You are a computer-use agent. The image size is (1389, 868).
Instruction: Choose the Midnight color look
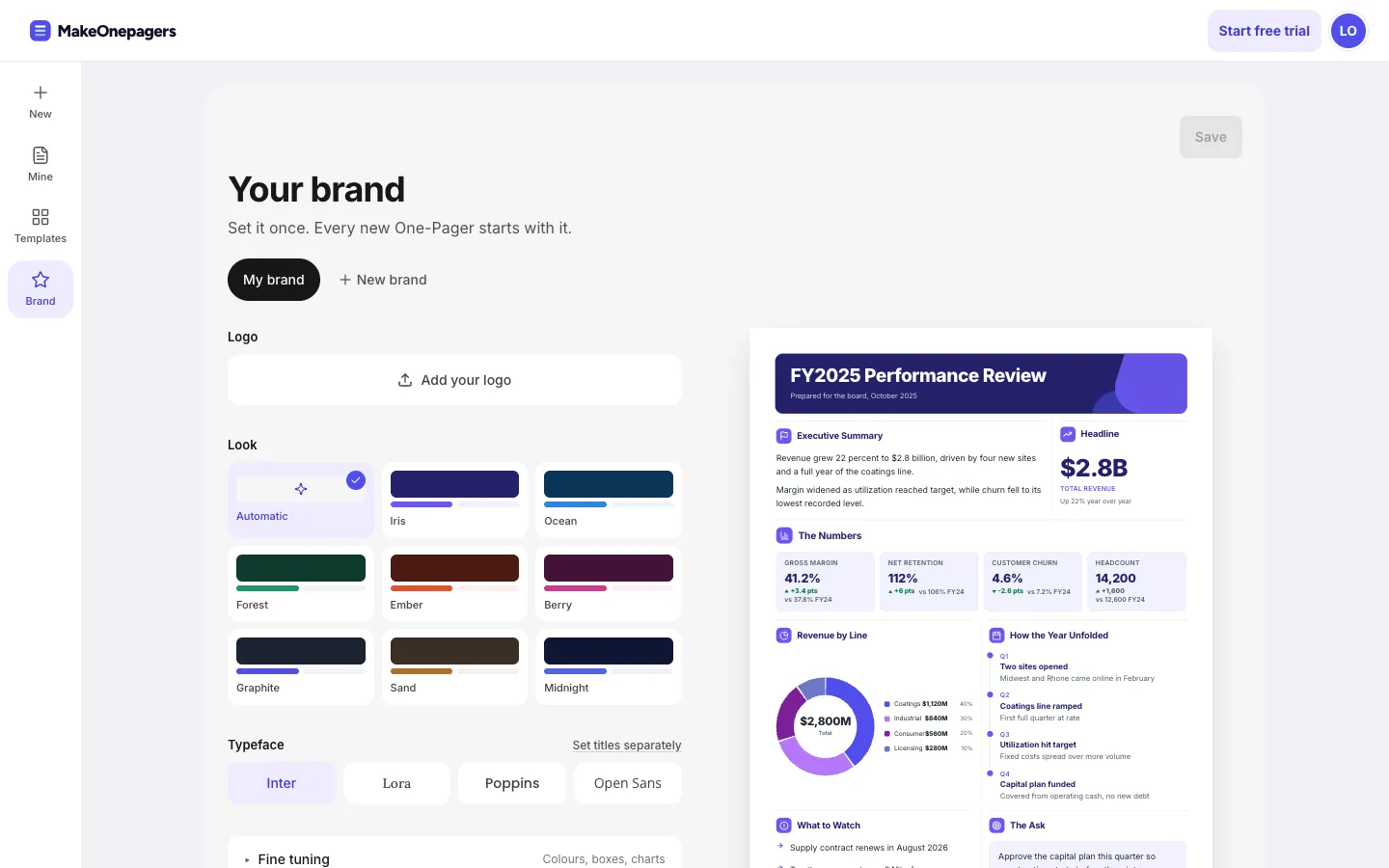[x=609, y=666]
